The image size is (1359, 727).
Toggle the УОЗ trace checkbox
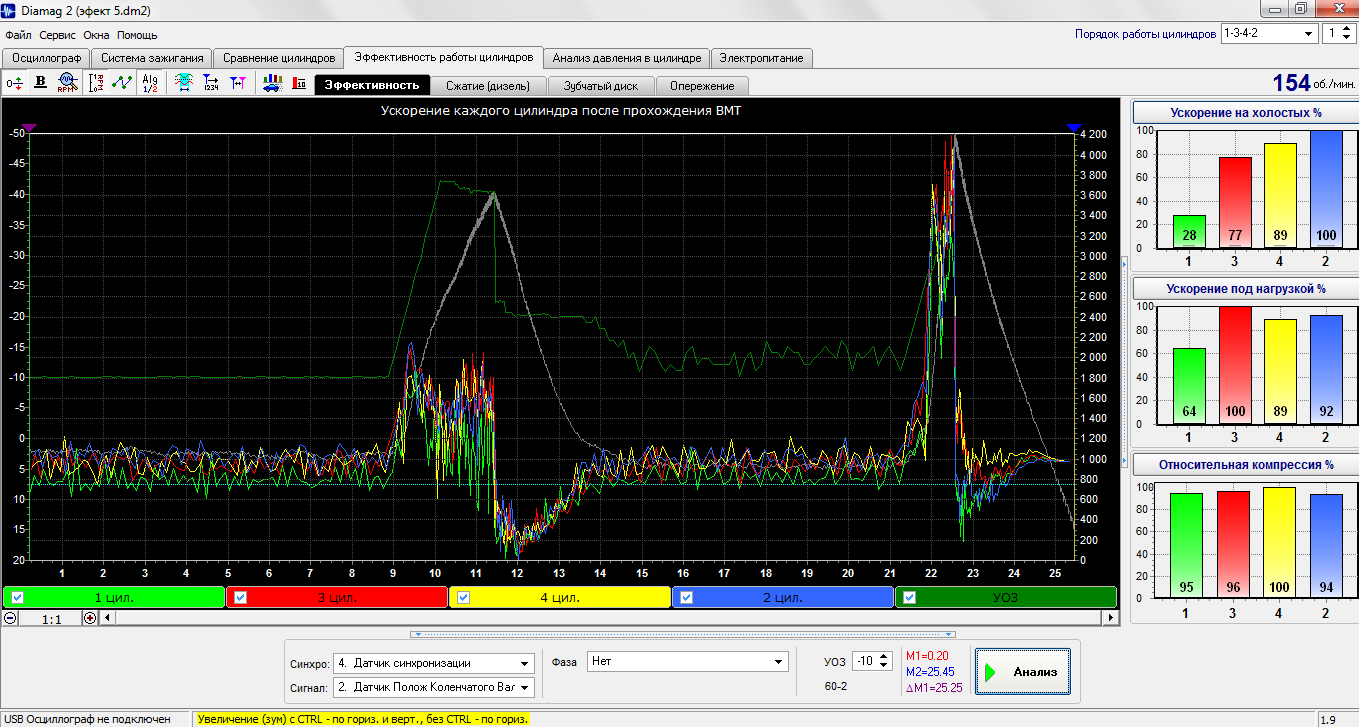[909, 598]
